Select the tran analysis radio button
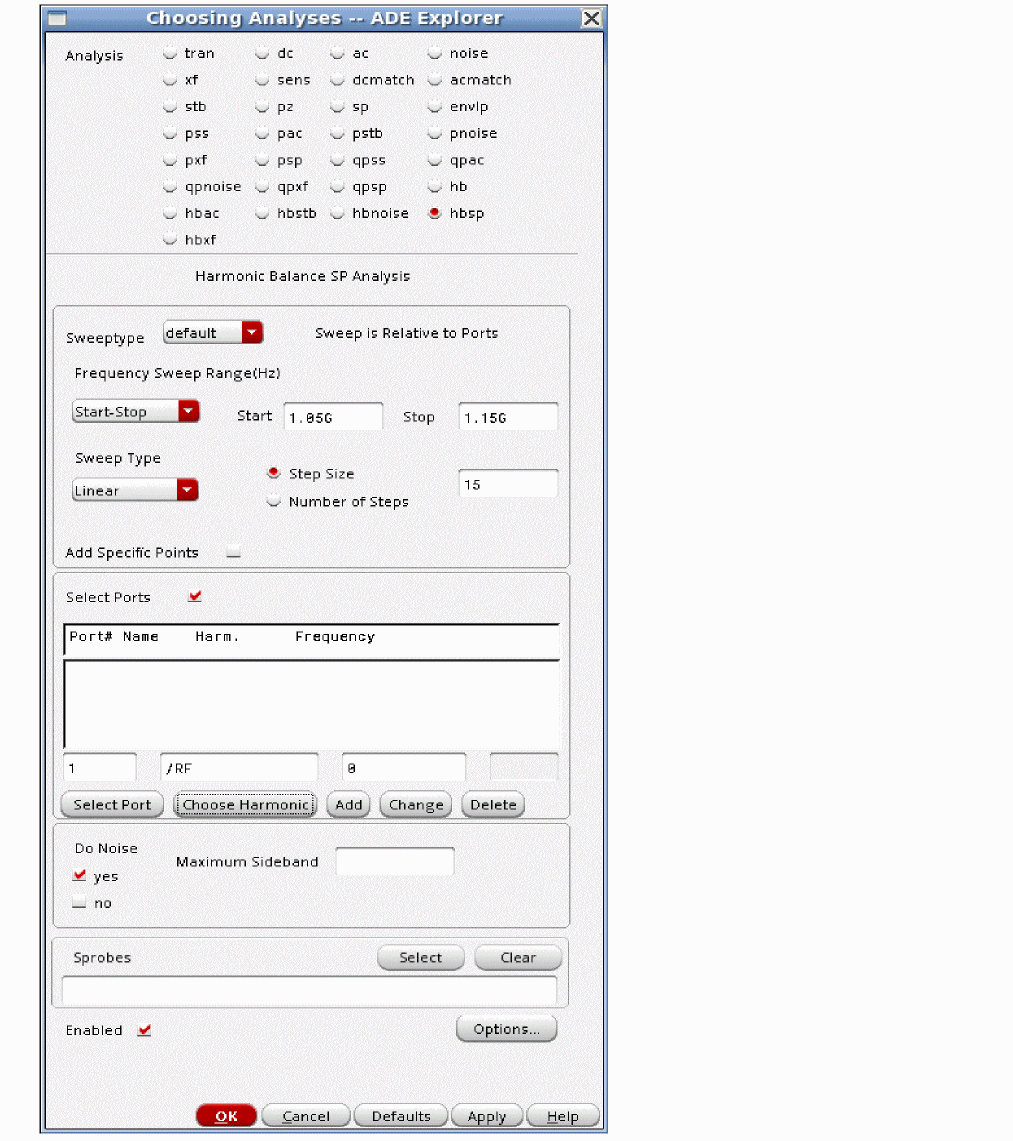The width and height of the screenshot is (1013, 1141). tap(170, 54)
